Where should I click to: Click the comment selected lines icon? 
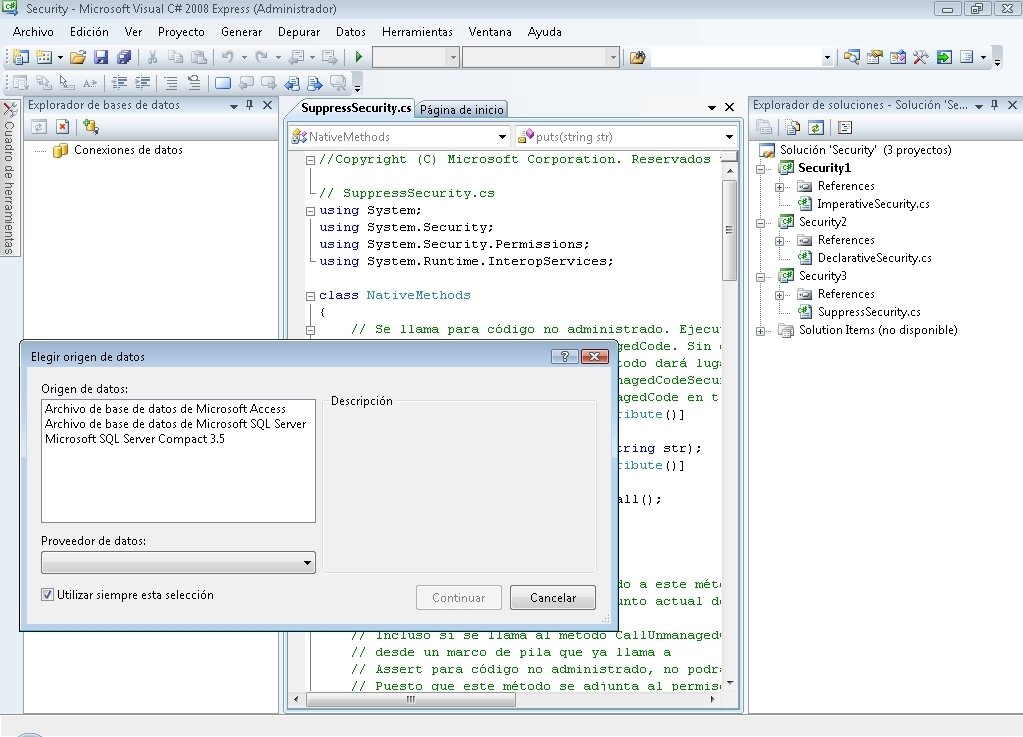pos(171,83)
